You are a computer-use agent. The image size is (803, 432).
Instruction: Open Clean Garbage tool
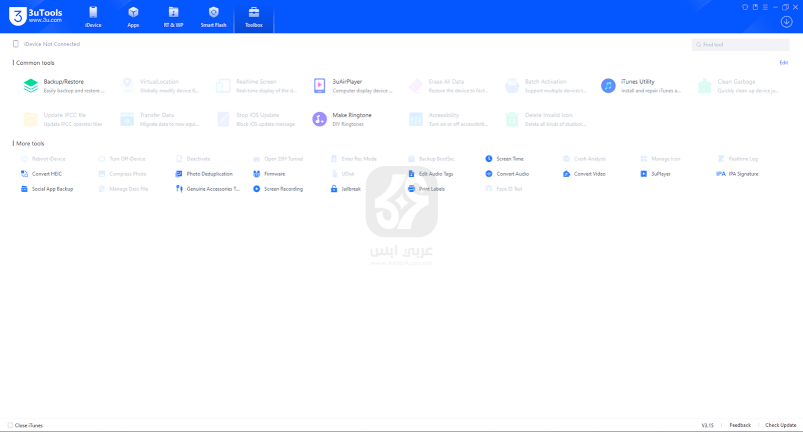737,85
